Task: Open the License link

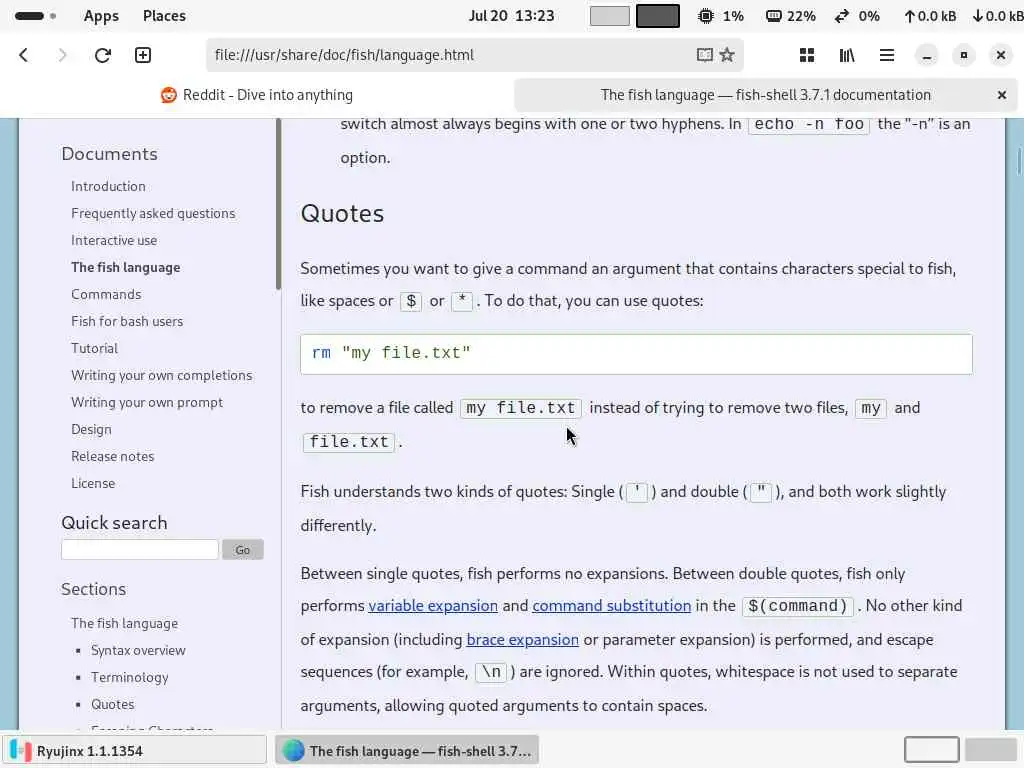Action: [x=93, y=483]
